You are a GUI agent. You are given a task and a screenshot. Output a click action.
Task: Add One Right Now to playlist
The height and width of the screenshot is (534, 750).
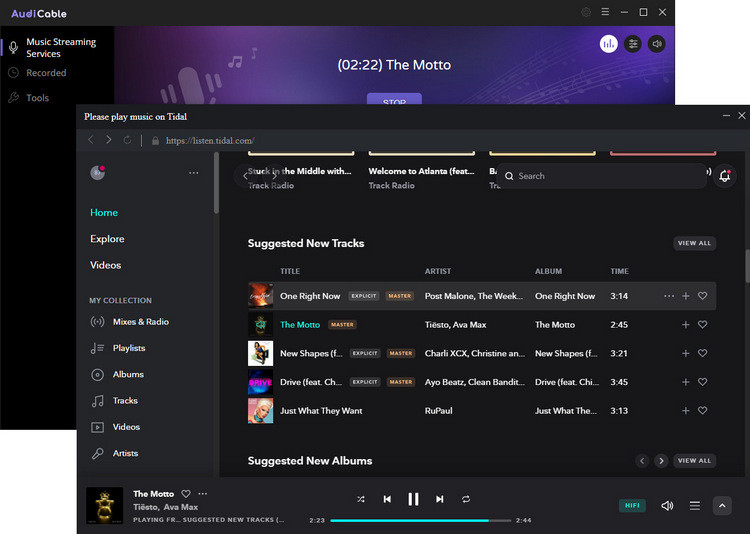point(685,296)
